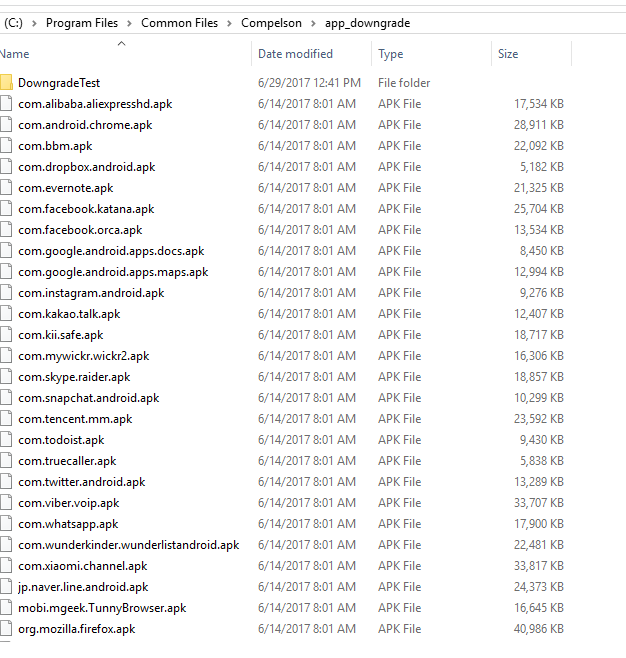Click file icon of com.mywickr.wickr2.apk

6,355
